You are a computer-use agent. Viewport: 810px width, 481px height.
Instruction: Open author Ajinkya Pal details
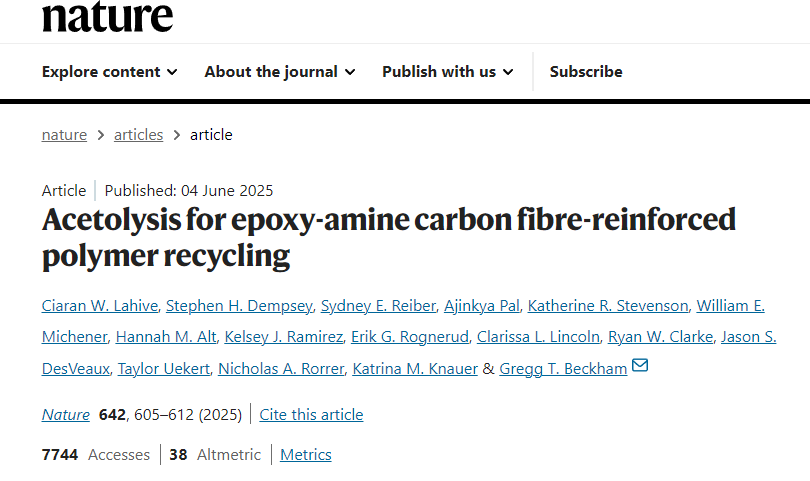[x=482, y=306]
